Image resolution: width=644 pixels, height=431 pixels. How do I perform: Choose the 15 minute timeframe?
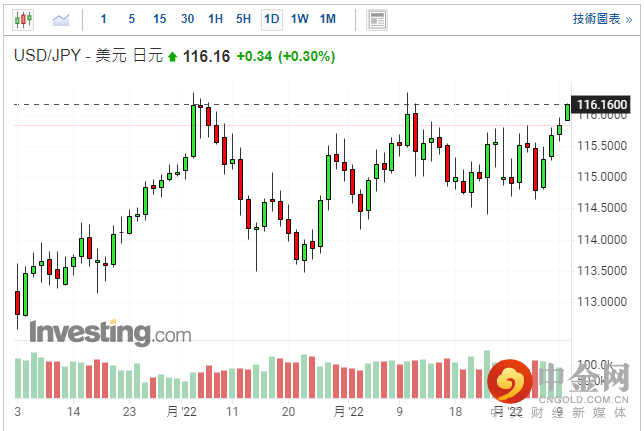[x=159, y=19]
